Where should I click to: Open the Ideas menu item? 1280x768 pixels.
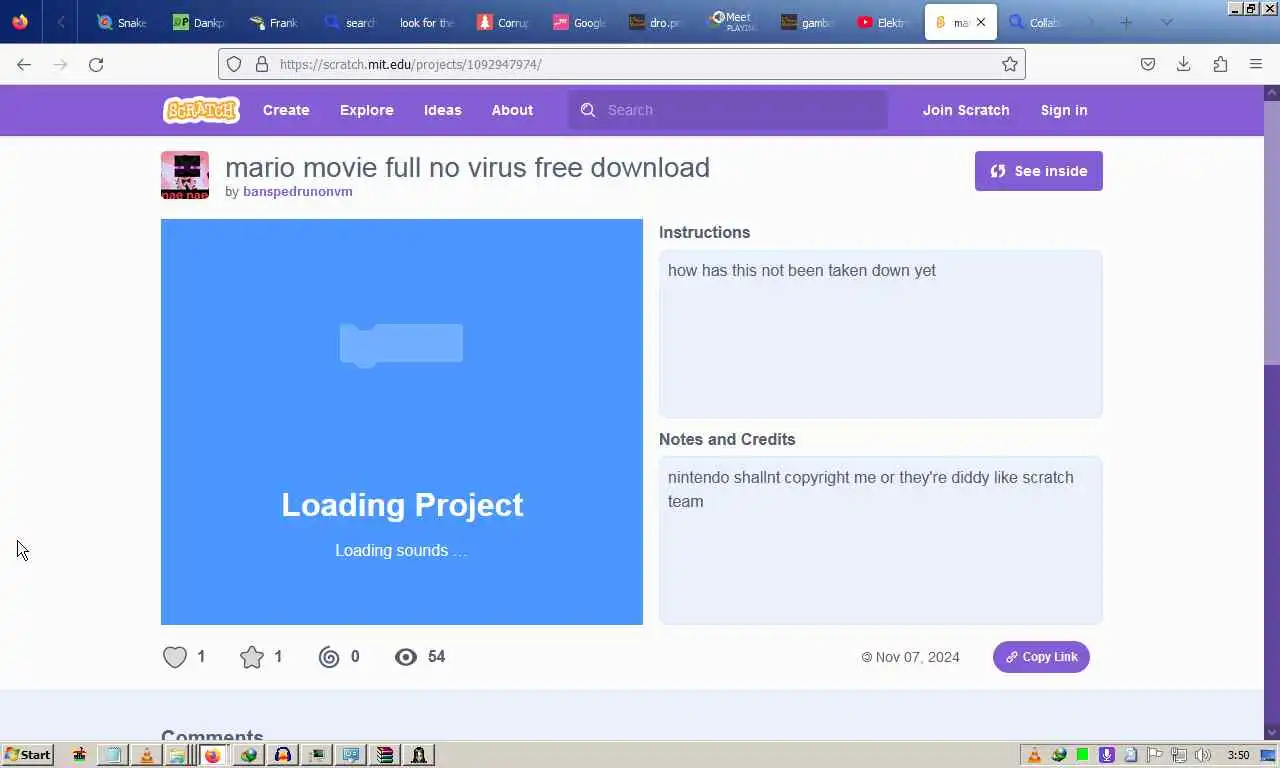[x=443, y=110]
